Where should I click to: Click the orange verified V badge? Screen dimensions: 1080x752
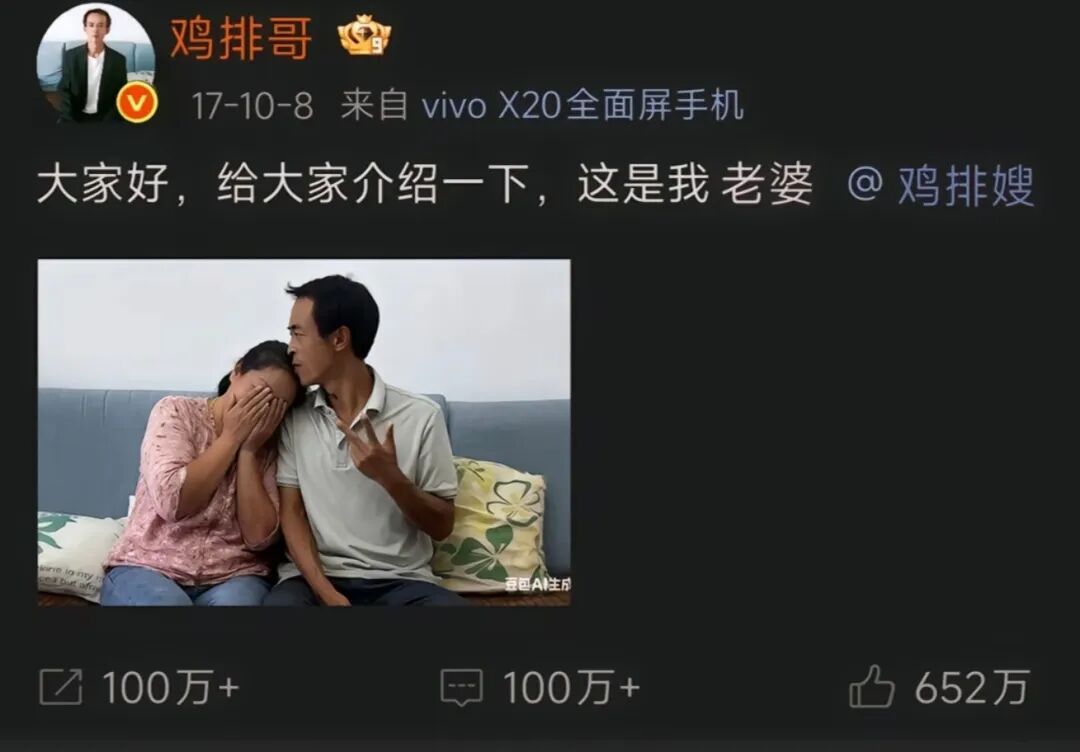tap(137, 102)
